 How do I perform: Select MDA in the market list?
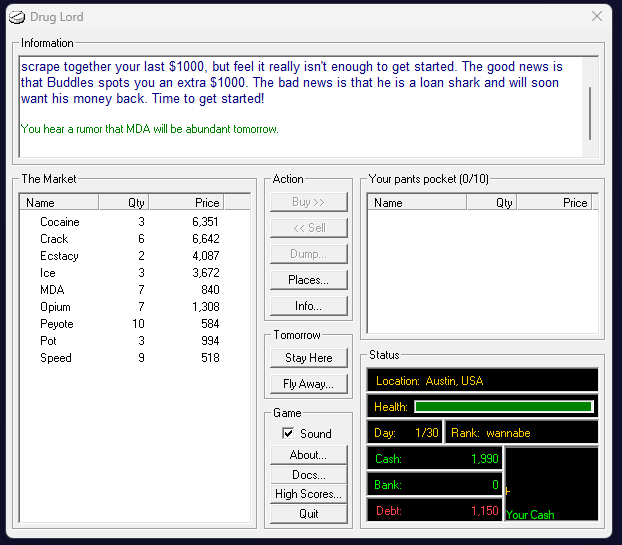(x=52, y=290)
